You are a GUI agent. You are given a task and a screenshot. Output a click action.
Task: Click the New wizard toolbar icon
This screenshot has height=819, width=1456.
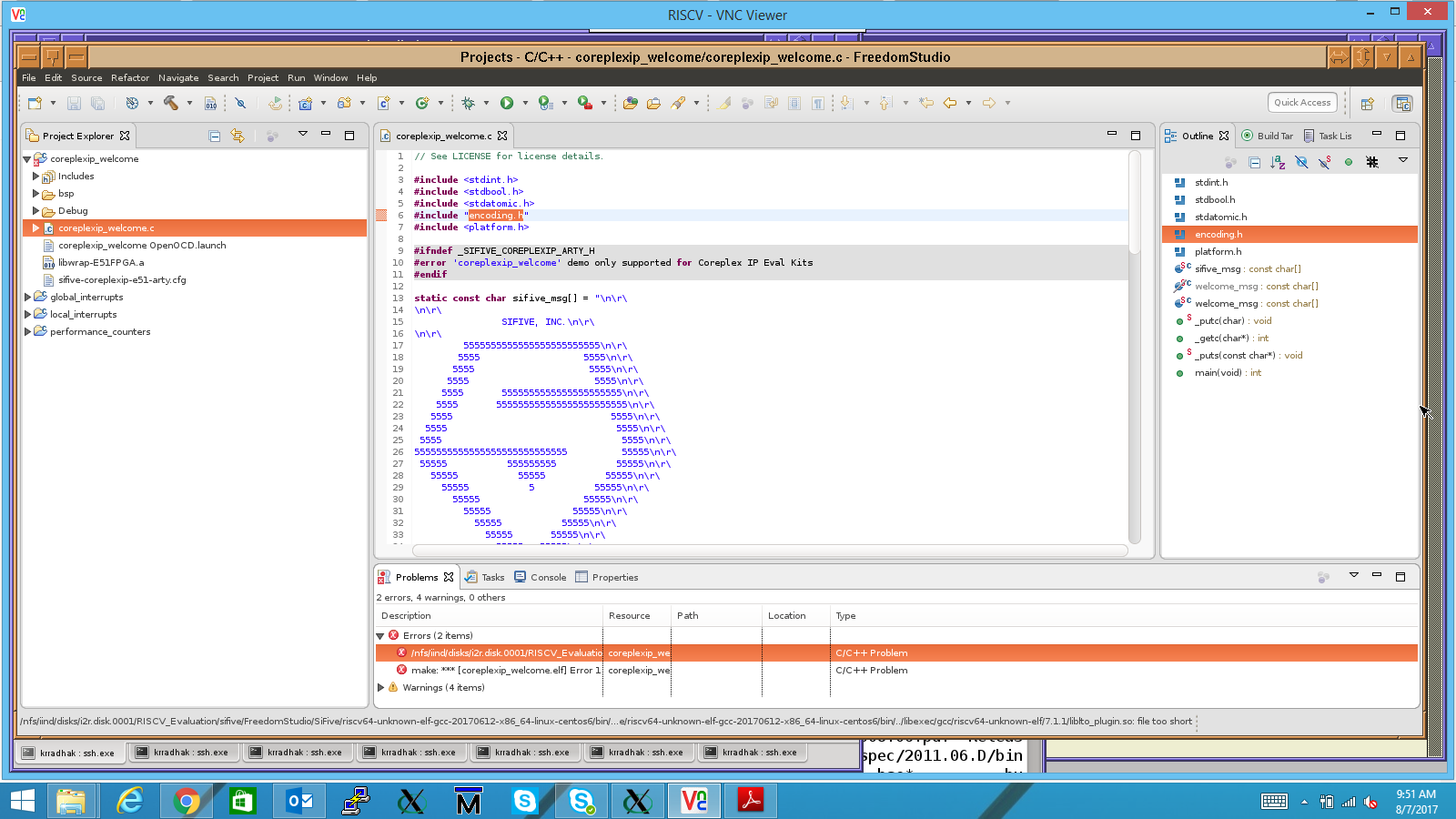(x=35, y=103)
